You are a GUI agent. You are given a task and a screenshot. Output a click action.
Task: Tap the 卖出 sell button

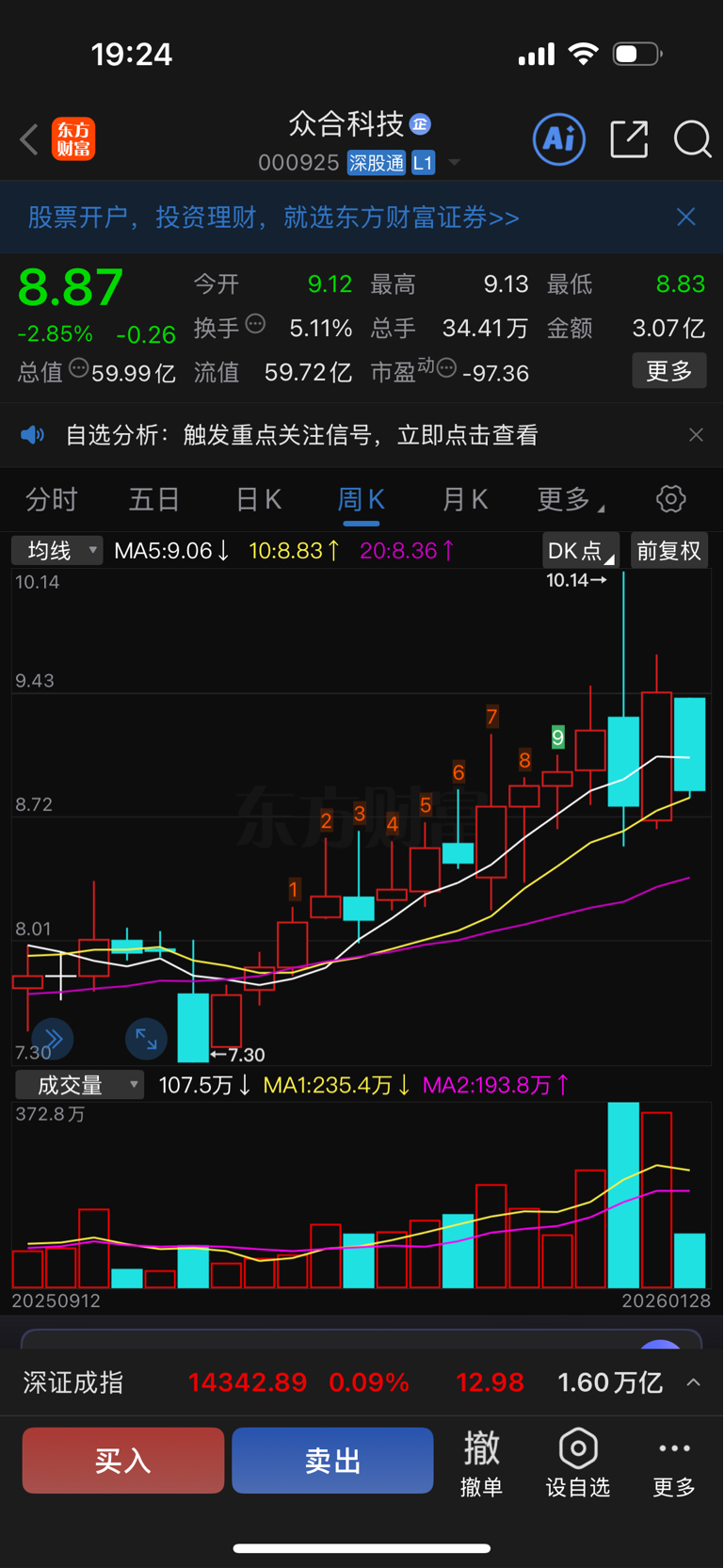point(332,1461)
